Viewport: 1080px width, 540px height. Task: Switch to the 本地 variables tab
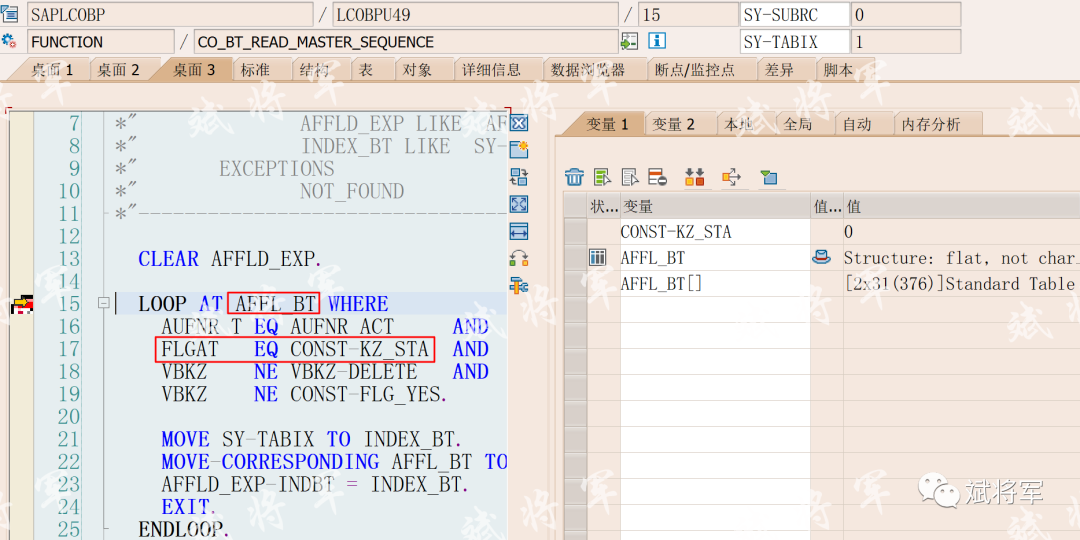pyautogui.click(x=738, y=125)
